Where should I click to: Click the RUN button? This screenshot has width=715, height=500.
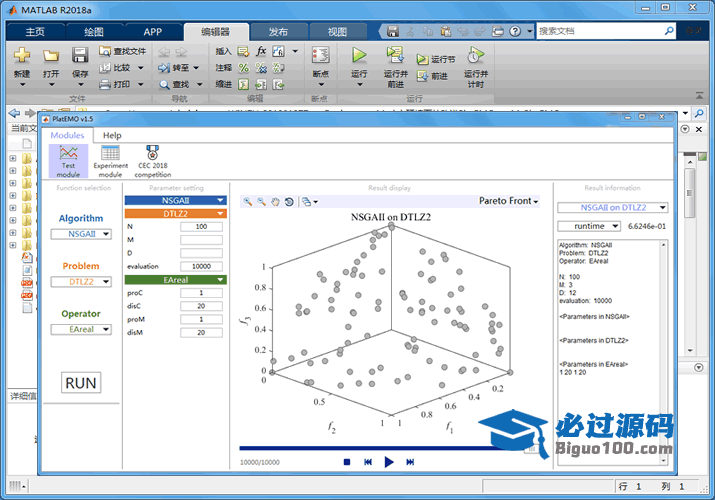[81, 383]
